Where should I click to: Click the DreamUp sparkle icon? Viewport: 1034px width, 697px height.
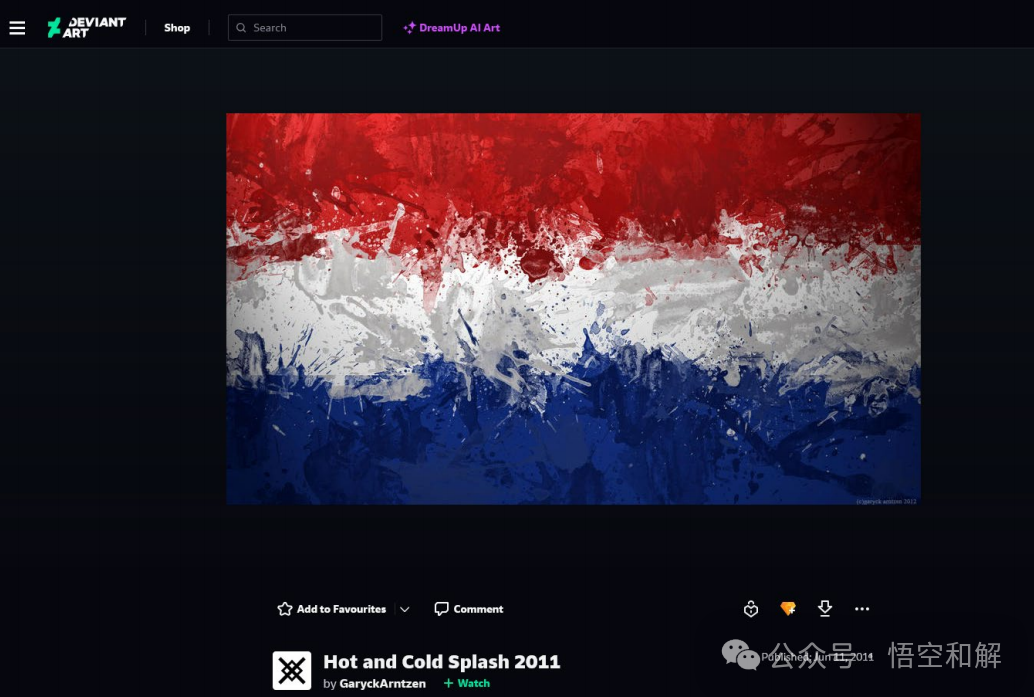tap(410, 28)
